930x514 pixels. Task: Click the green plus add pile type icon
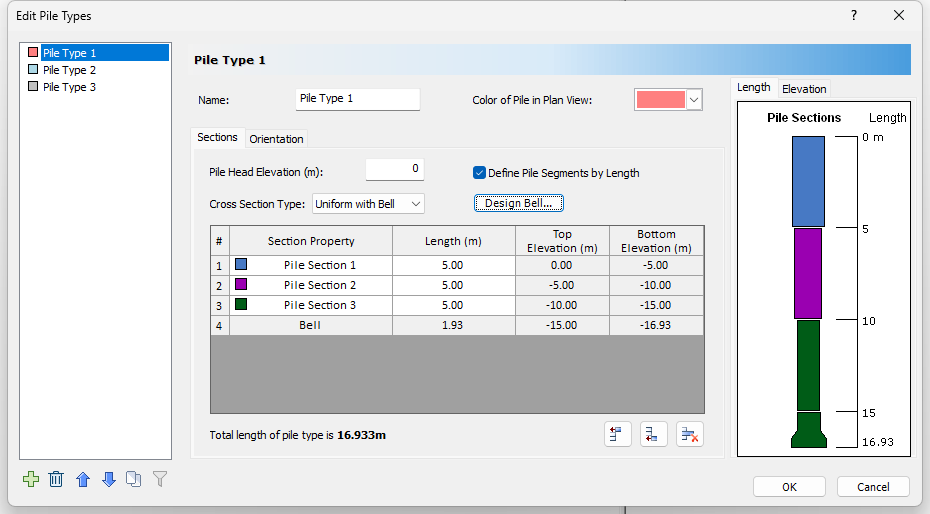pyautogui.click(x=31, y=480)
